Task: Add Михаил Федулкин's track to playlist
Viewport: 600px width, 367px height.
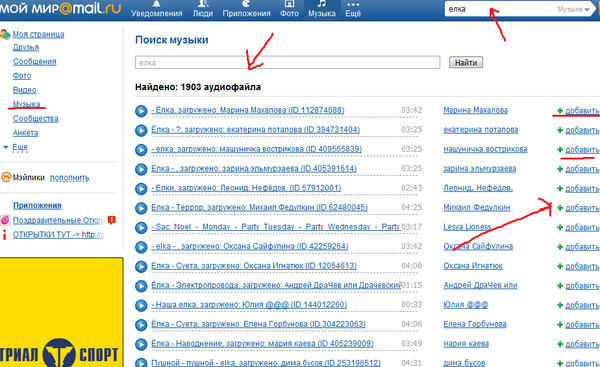Action: pyautogui.click(x=578, y=208)
